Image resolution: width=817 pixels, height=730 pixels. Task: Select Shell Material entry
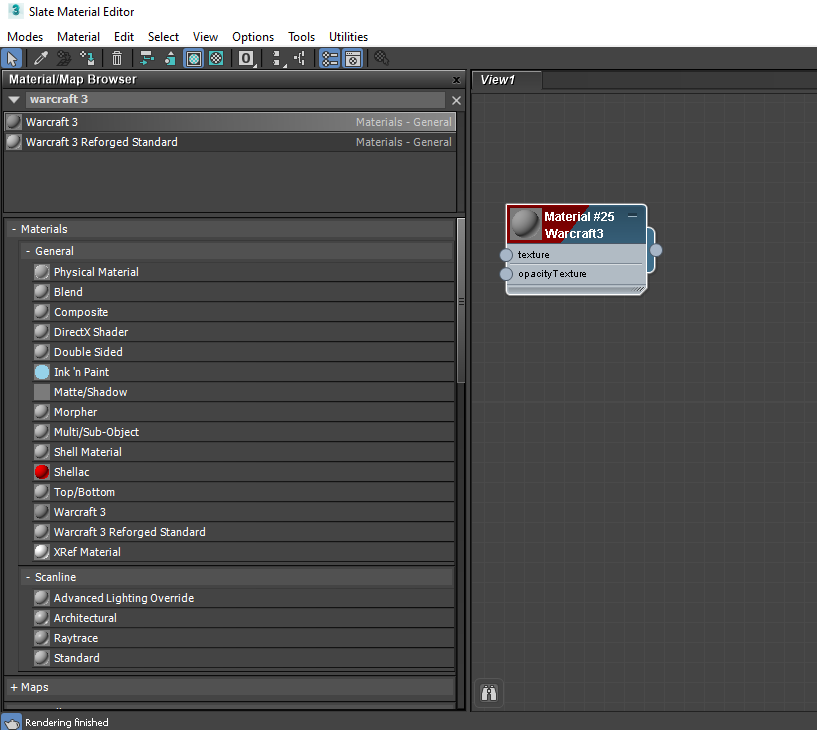243,452
